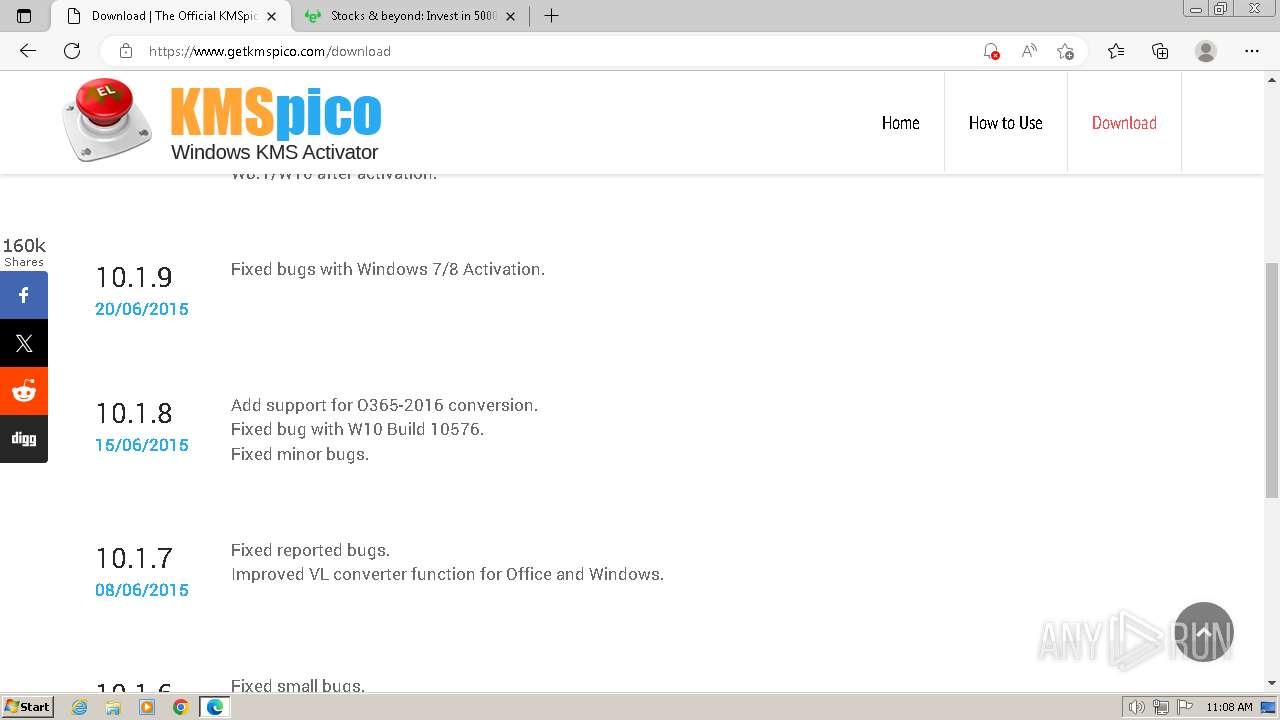Open Windows Media Player taskbar icon
The width and height of the screenshot is (1280, 720).
[147, 707]
